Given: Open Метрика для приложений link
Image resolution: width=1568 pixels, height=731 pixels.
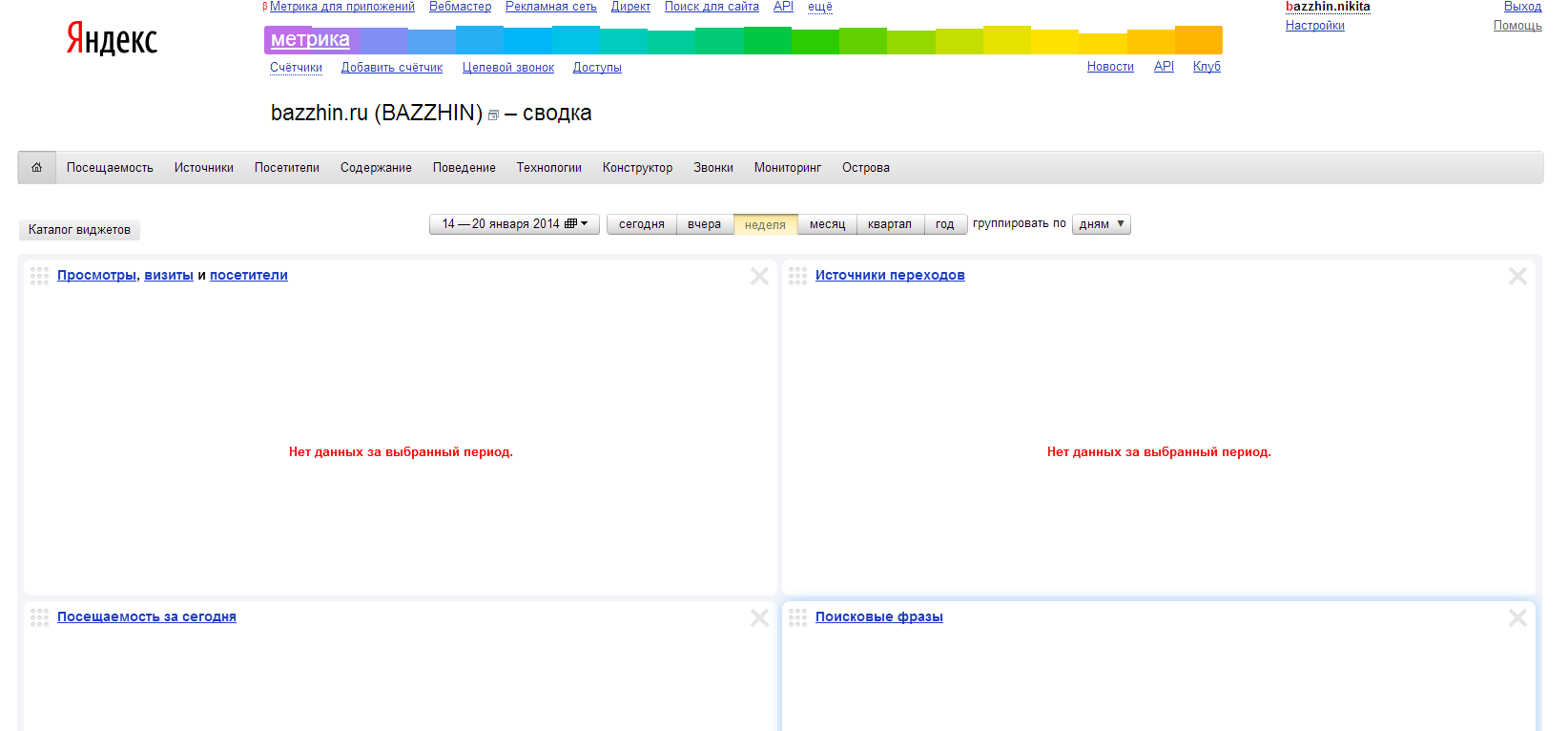Looking at the screenshot, I should pos(342,7).
